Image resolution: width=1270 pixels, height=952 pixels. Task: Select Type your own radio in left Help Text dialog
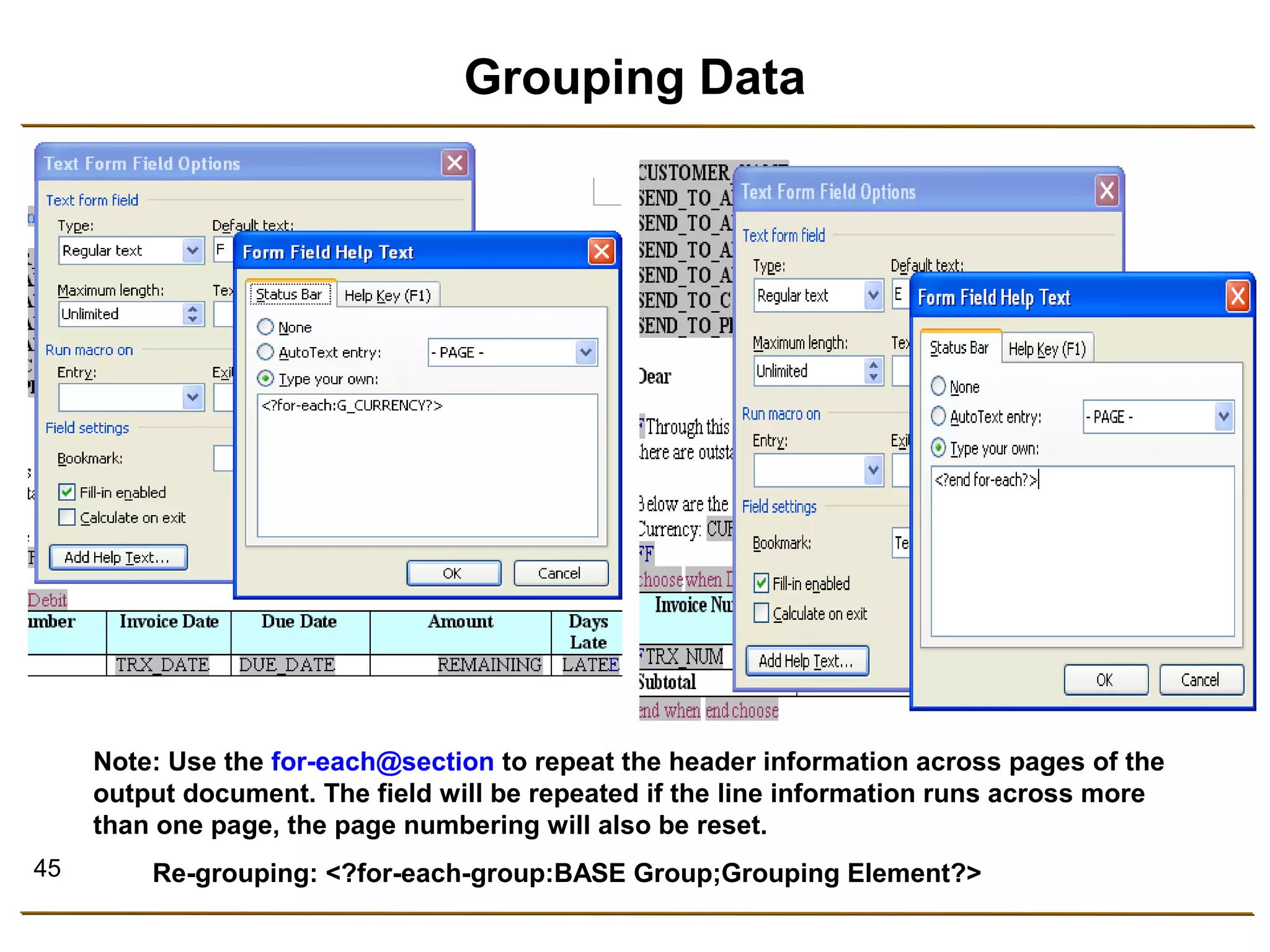265,378
